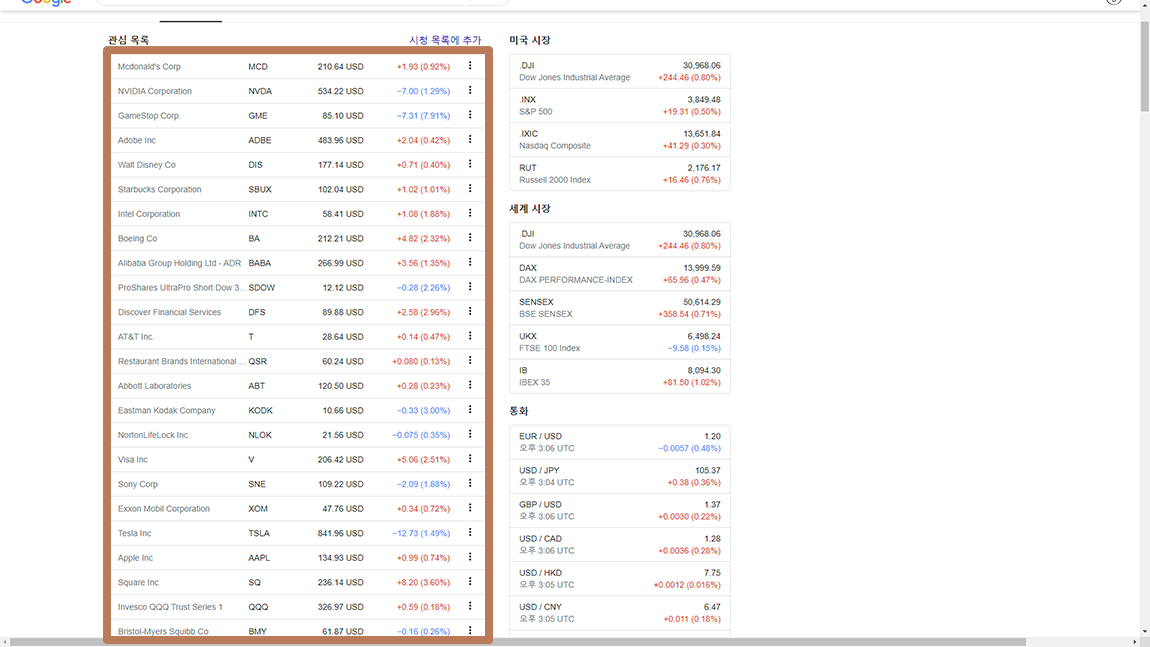Open the IBEX 35 card
1150x647 pixels.
[x=620, y=376]
